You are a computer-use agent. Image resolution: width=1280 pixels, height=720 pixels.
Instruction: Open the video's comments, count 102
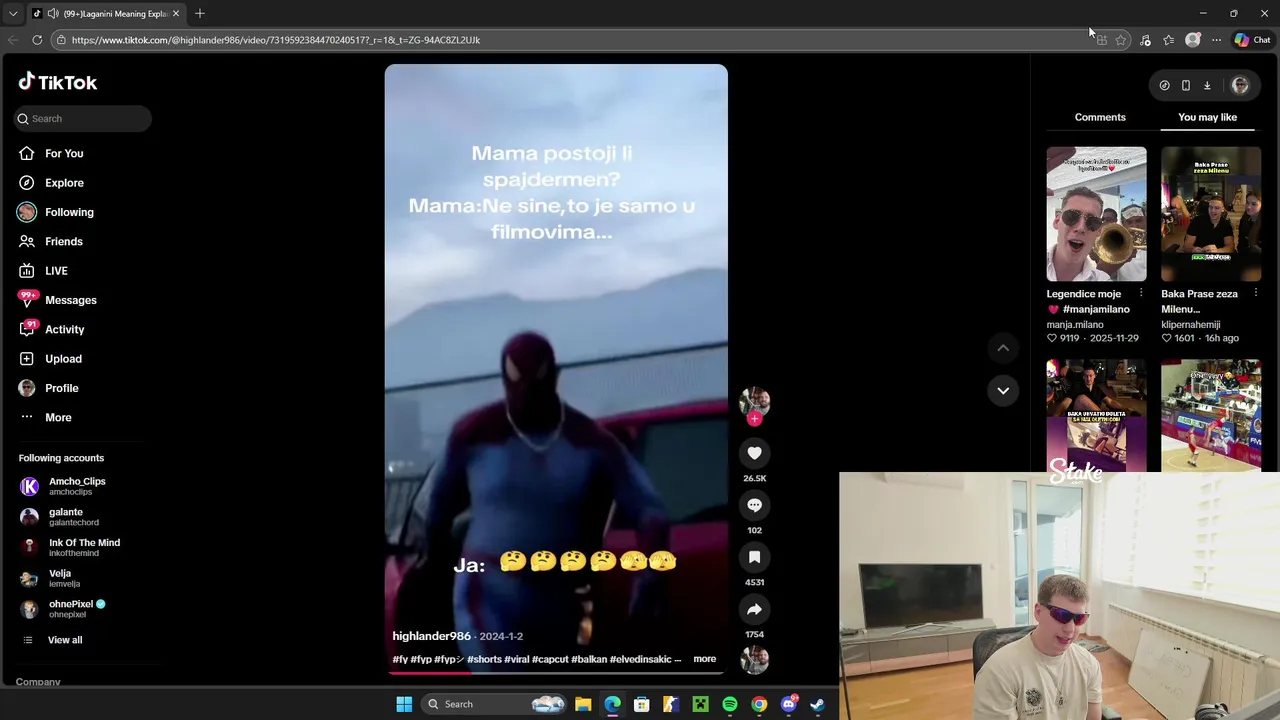pyautogui.click(x=754, y=505)
